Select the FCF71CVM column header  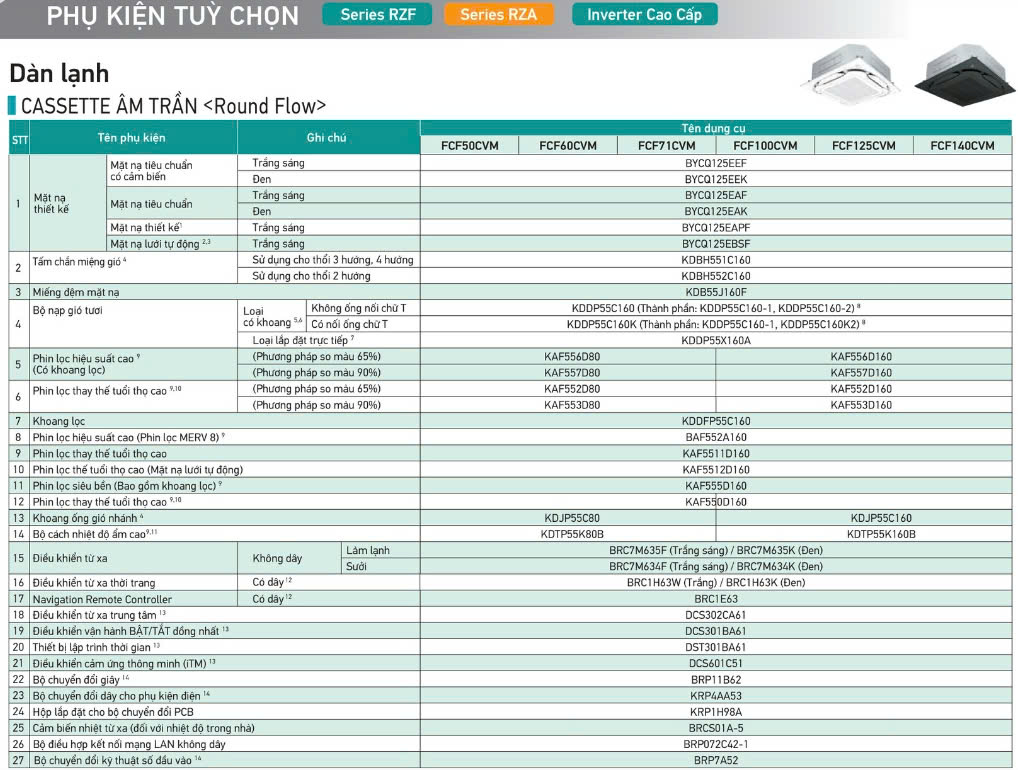pos(667,145)
